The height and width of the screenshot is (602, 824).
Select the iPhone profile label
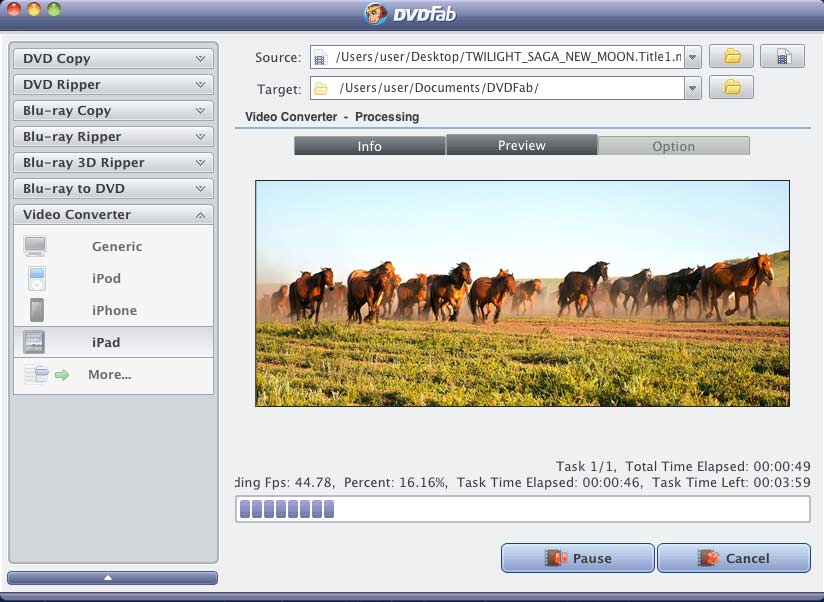coord(115,310)
